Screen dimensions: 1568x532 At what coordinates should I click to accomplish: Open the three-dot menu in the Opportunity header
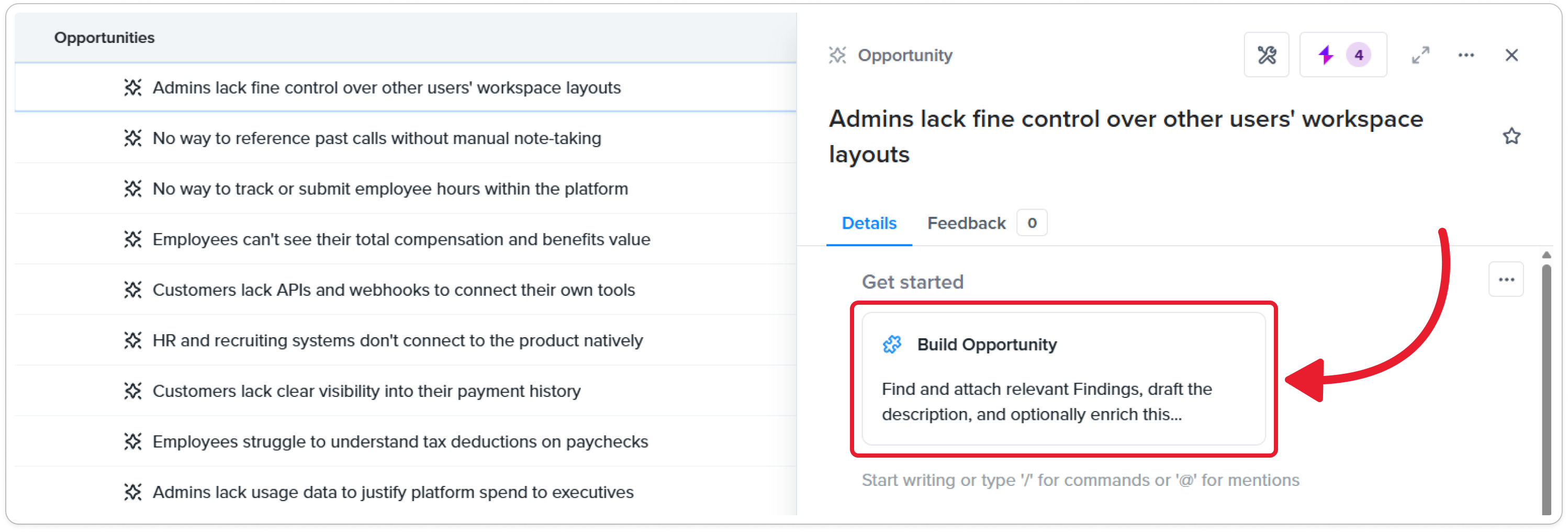(x=1466, y=56)
